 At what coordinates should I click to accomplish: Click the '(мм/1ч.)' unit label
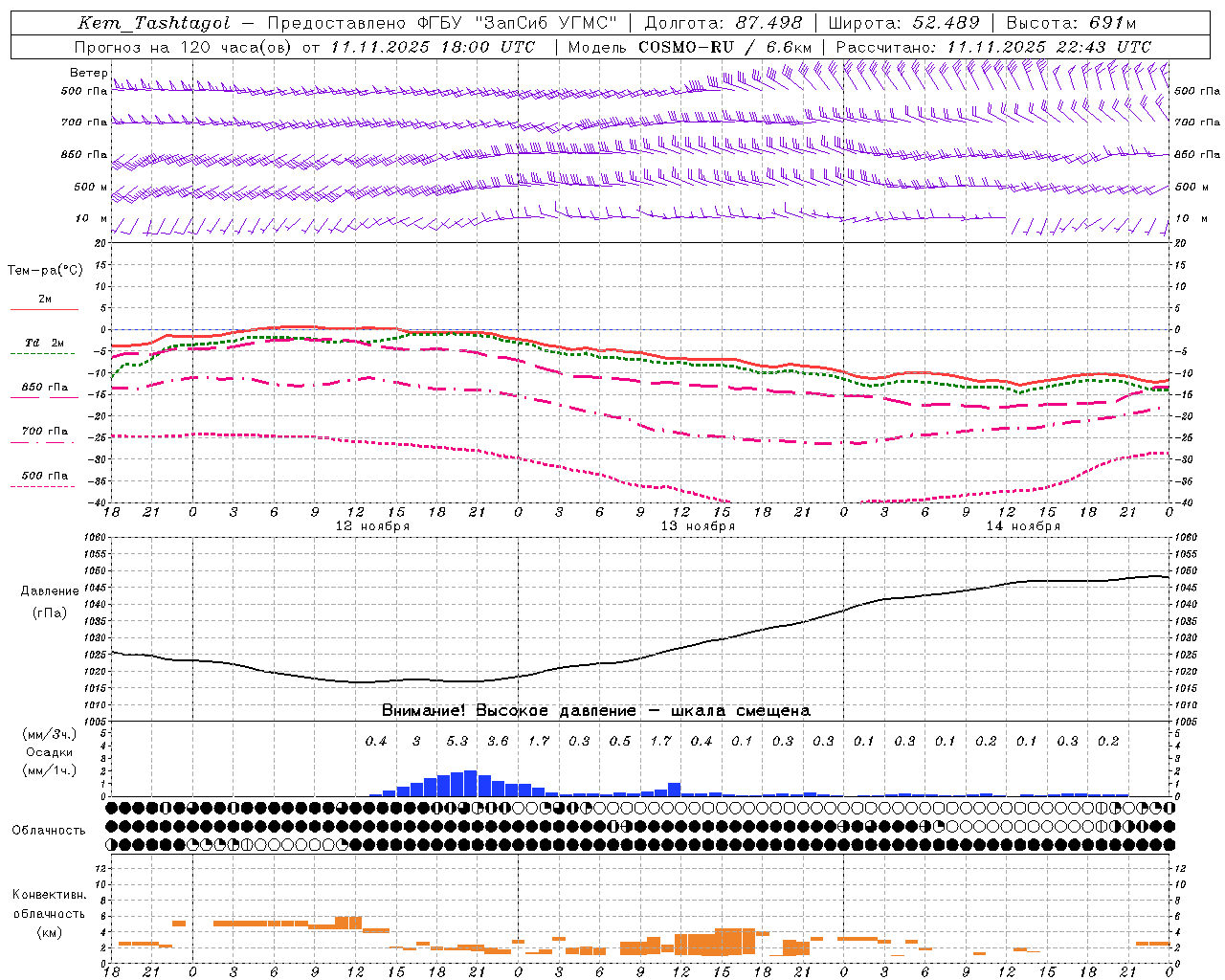pyautogui.click(x=49, y=770)
